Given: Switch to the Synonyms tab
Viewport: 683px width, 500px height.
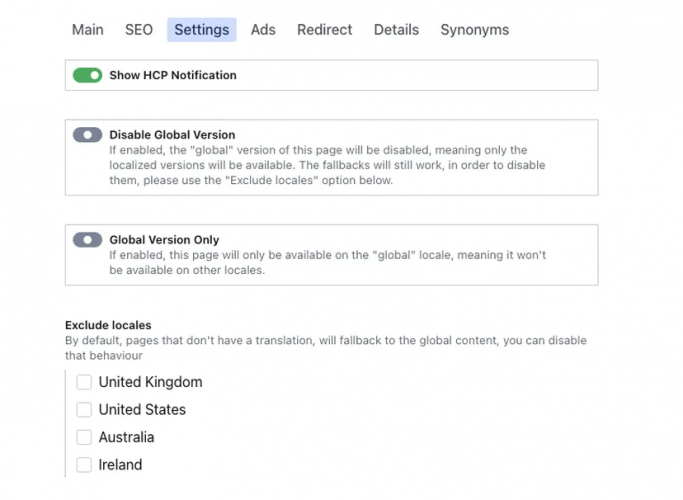Looking at the screenshot, I should coord(474,30).
